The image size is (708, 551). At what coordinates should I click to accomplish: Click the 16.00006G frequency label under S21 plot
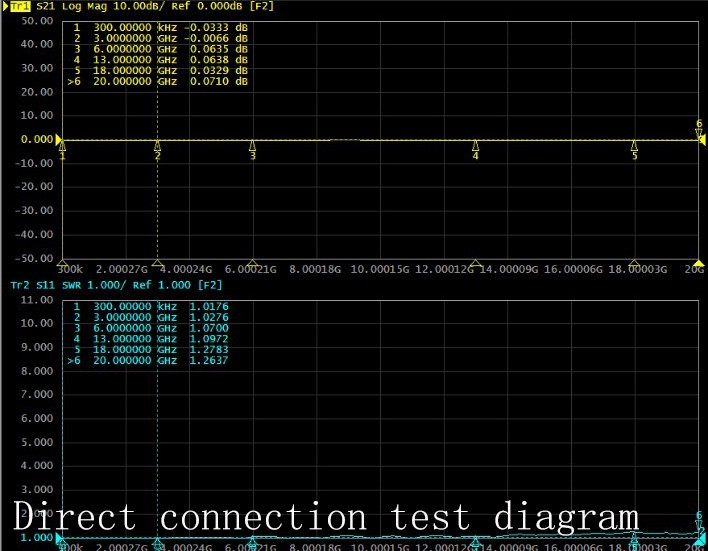tap(573, 270)
